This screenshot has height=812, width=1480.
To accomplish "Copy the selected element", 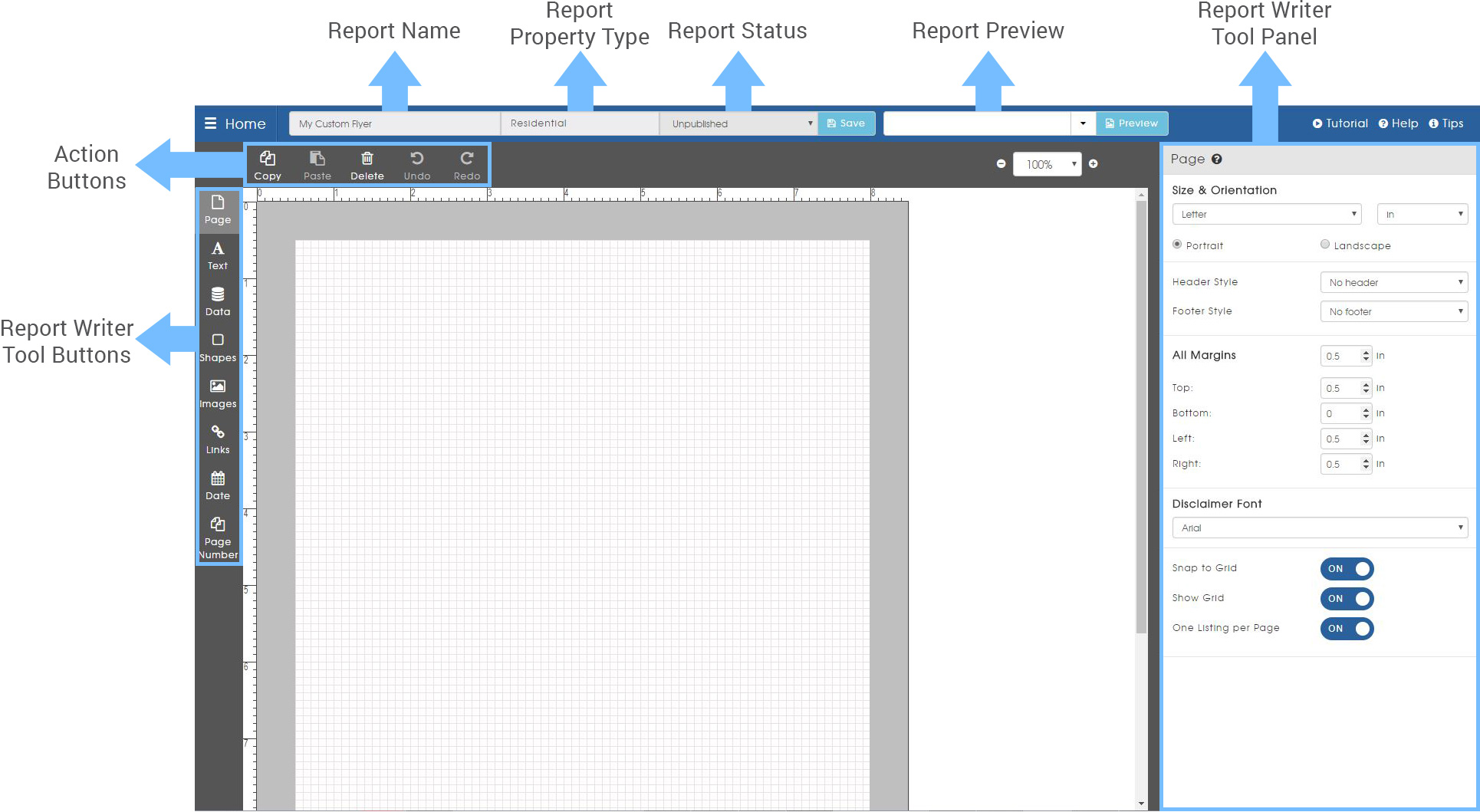I will coord(268,163).
